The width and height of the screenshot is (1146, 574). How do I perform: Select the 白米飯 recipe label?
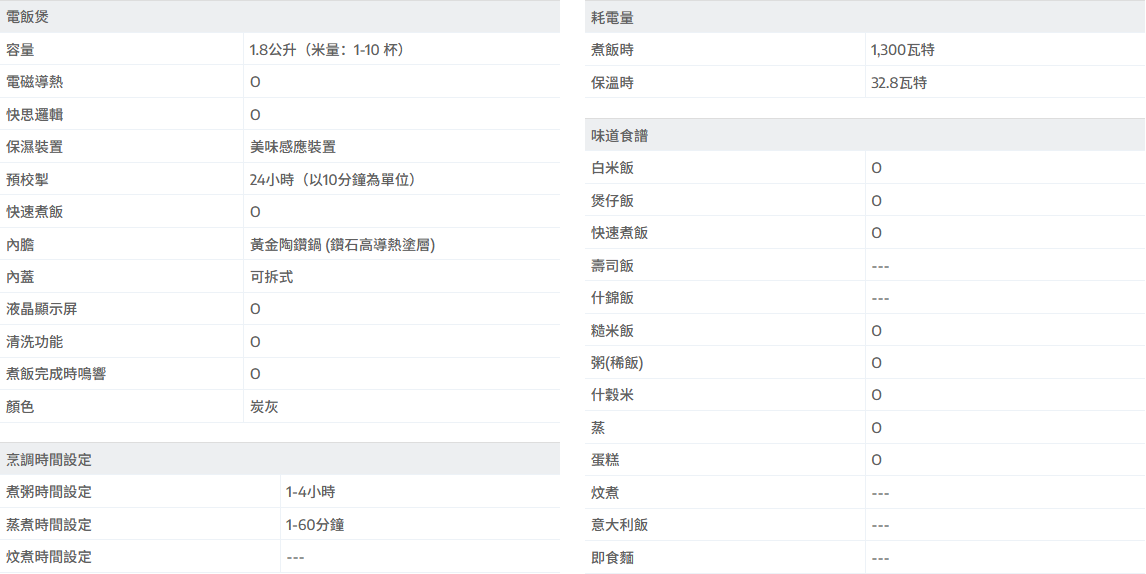612,168
